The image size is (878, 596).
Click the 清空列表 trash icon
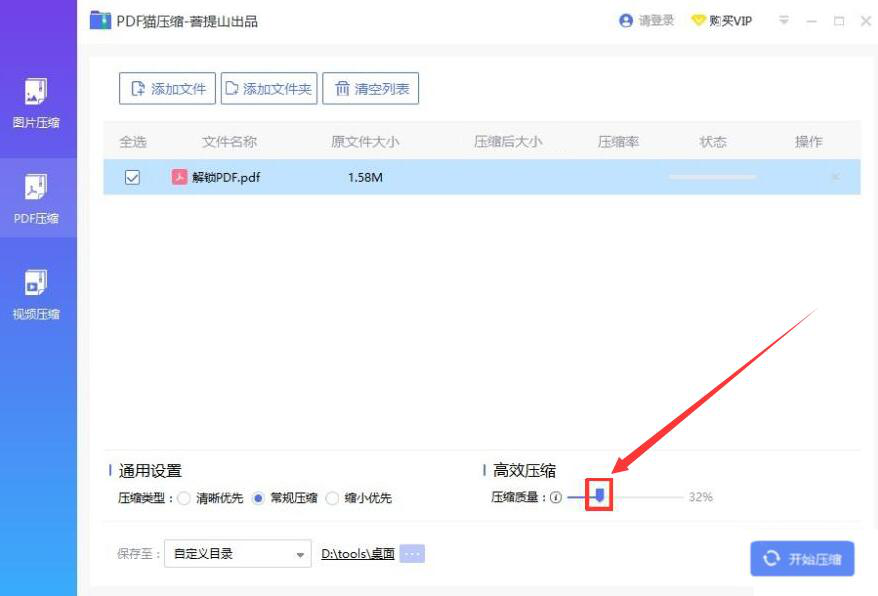(x=343, y=88)
